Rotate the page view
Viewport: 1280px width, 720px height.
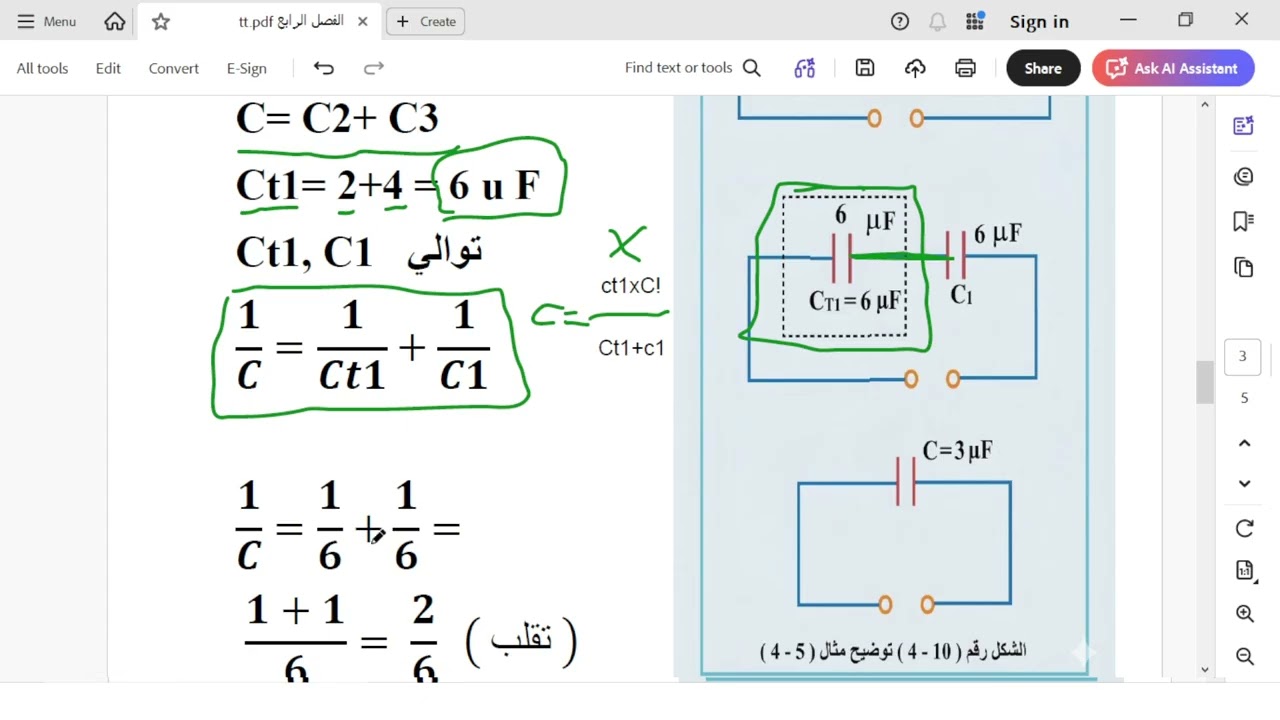pyautogui.click(x=1244, y=529)
